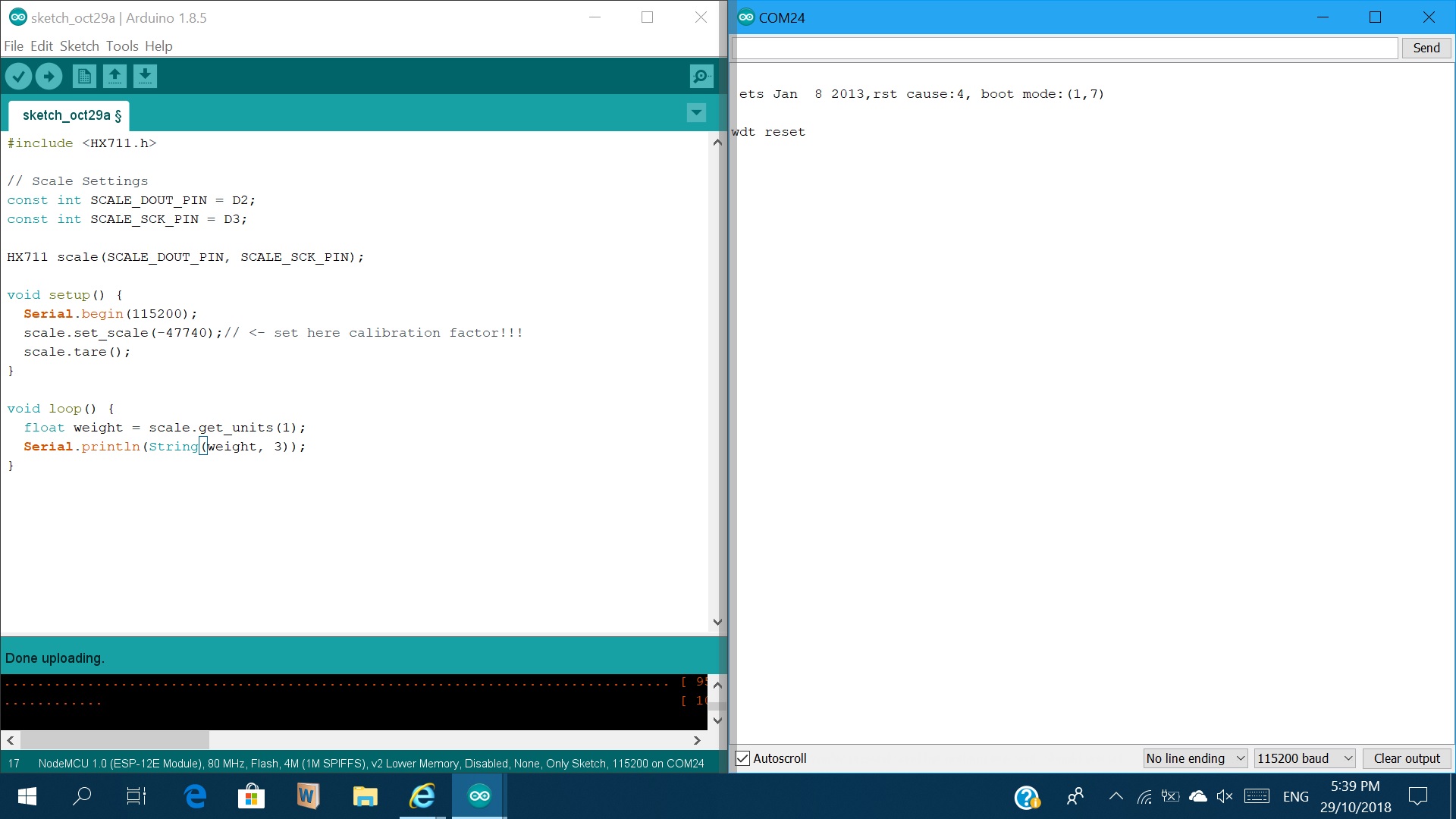The image size is (1456, 819).
Task: Open a new sketch file
Action: pos(85,77)
